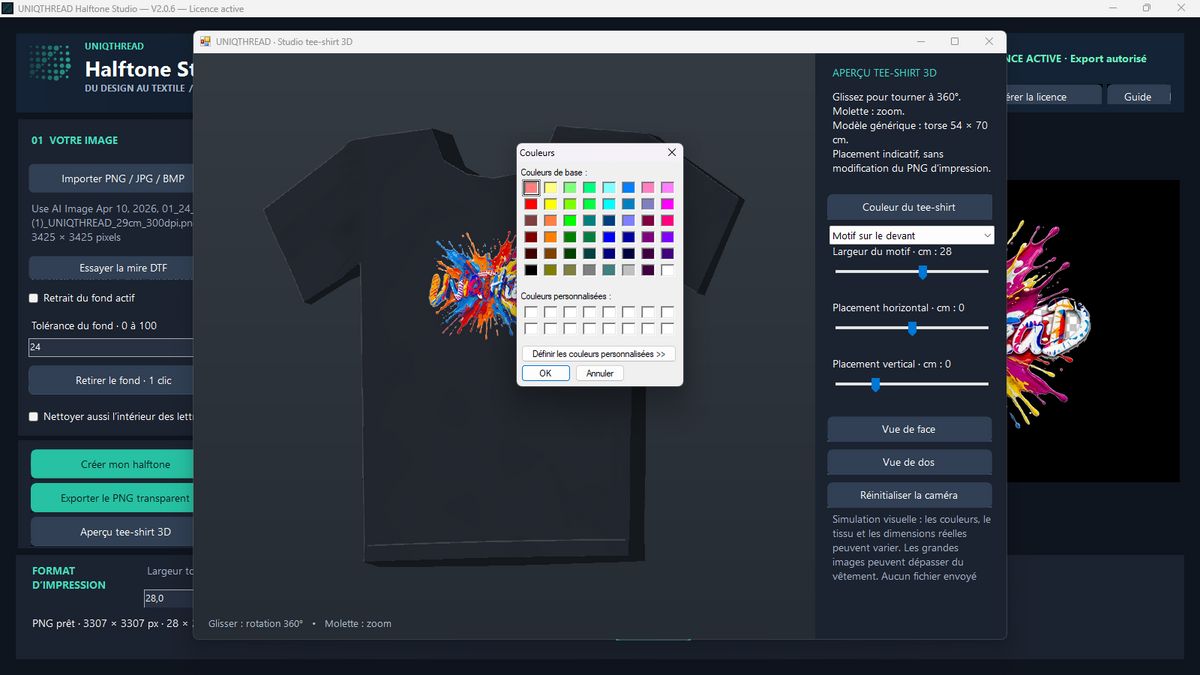Choose the white basic color swatch
The height and width of the screenshot is (675, 1200).
click(x=667, y=270)
